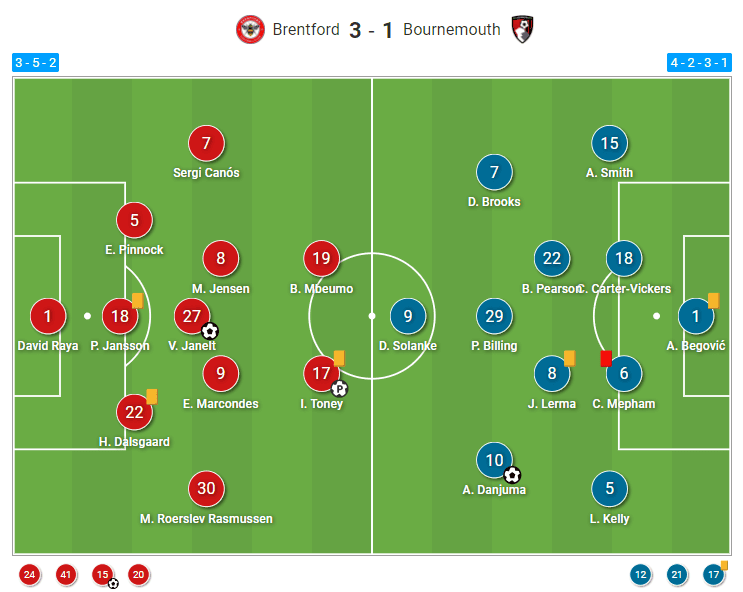Open the Bournemouth 4-2-3-1 formation badge
743x592 pixels.
point(700,62)
